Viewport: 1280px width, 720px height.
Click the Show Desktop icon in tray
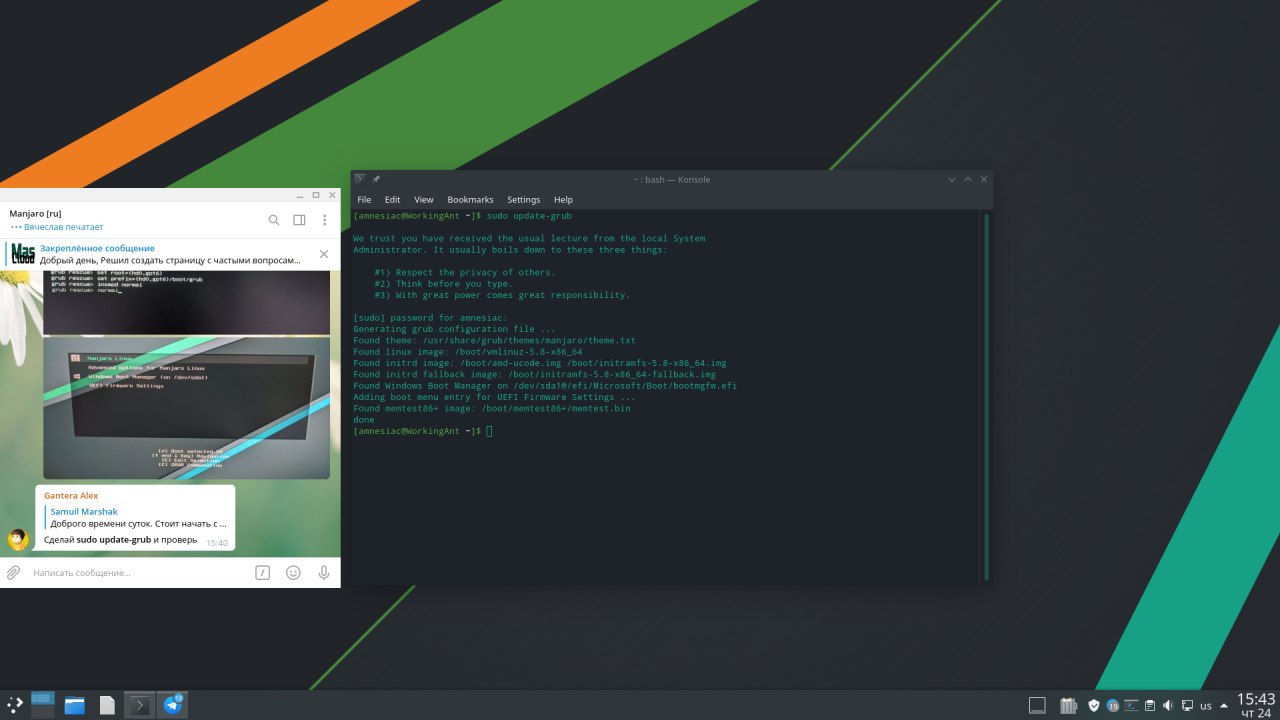(x=1037, y=705)
